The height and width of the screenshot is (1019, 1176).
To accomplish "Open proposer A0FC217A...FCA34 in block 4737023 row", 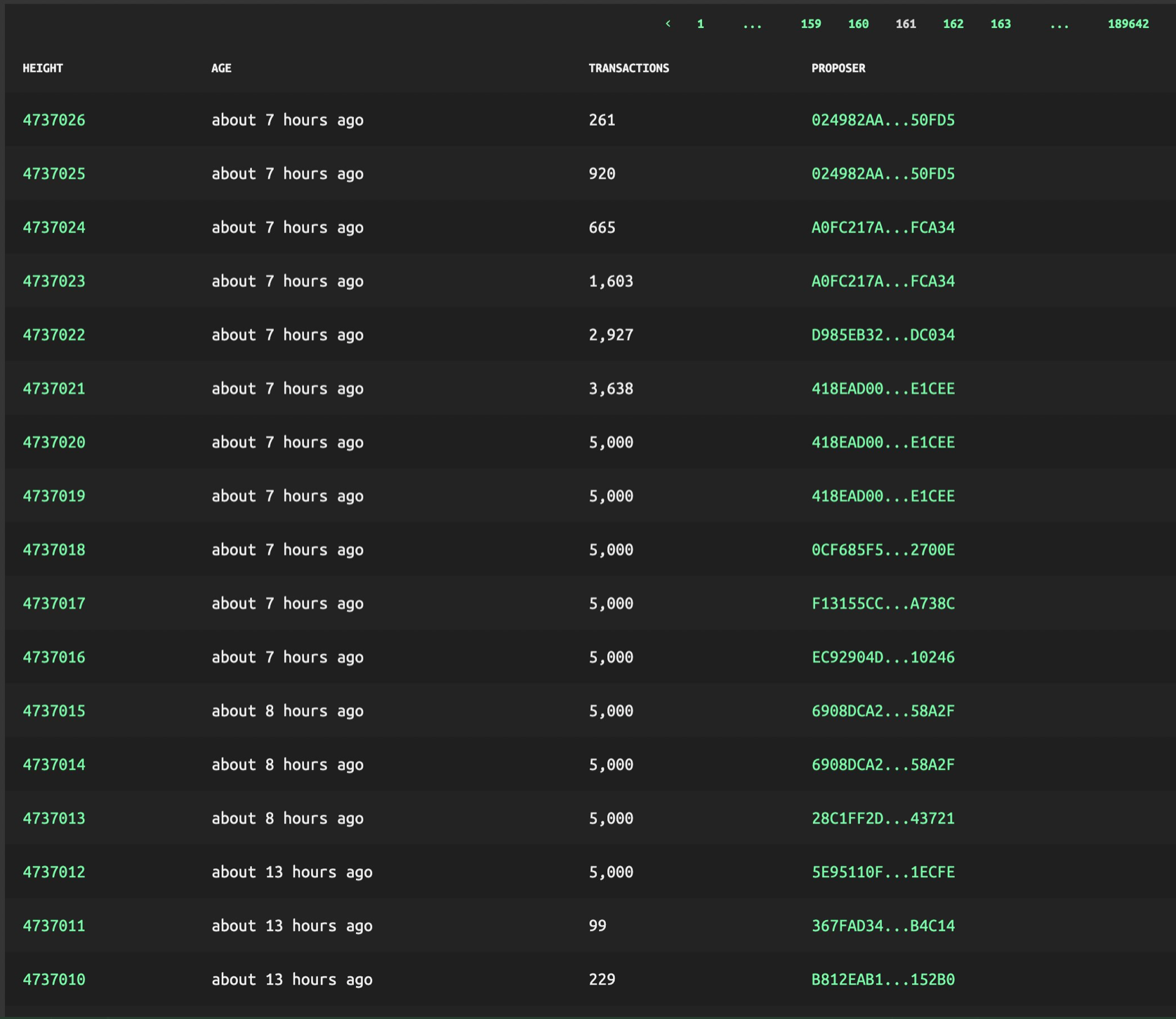I will coord(883,281).
